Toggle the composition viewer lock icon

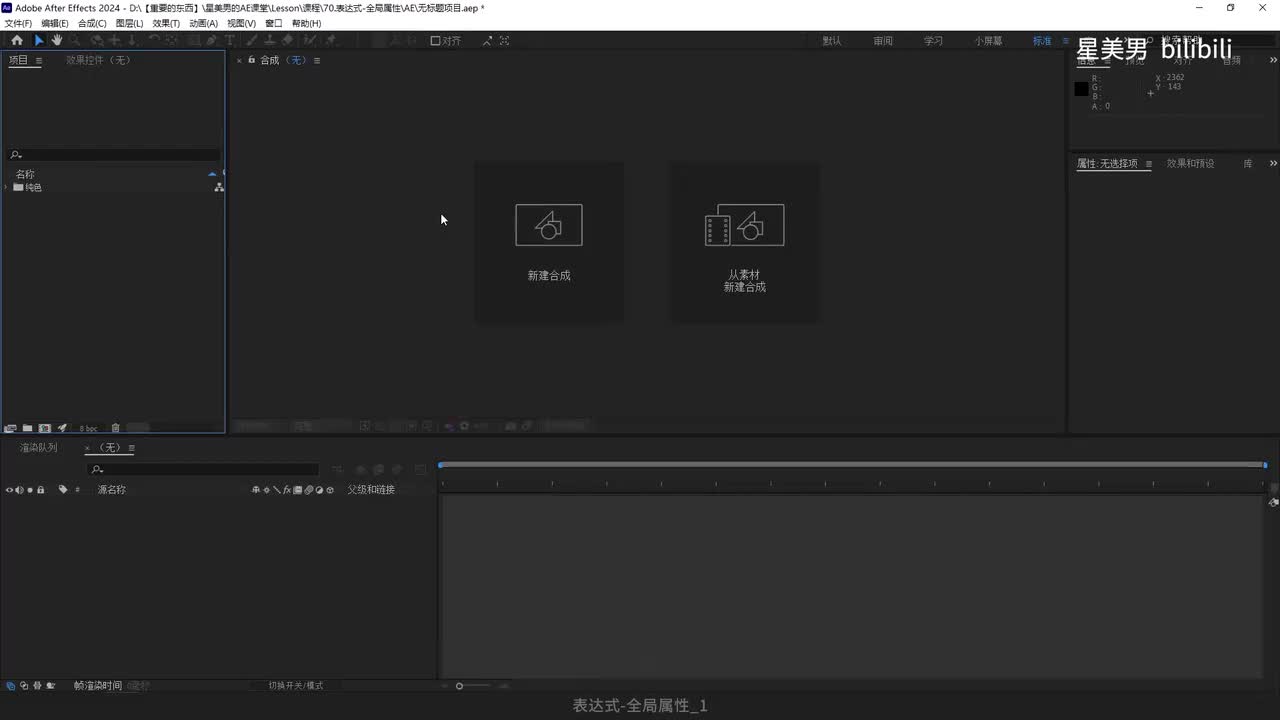251,60
